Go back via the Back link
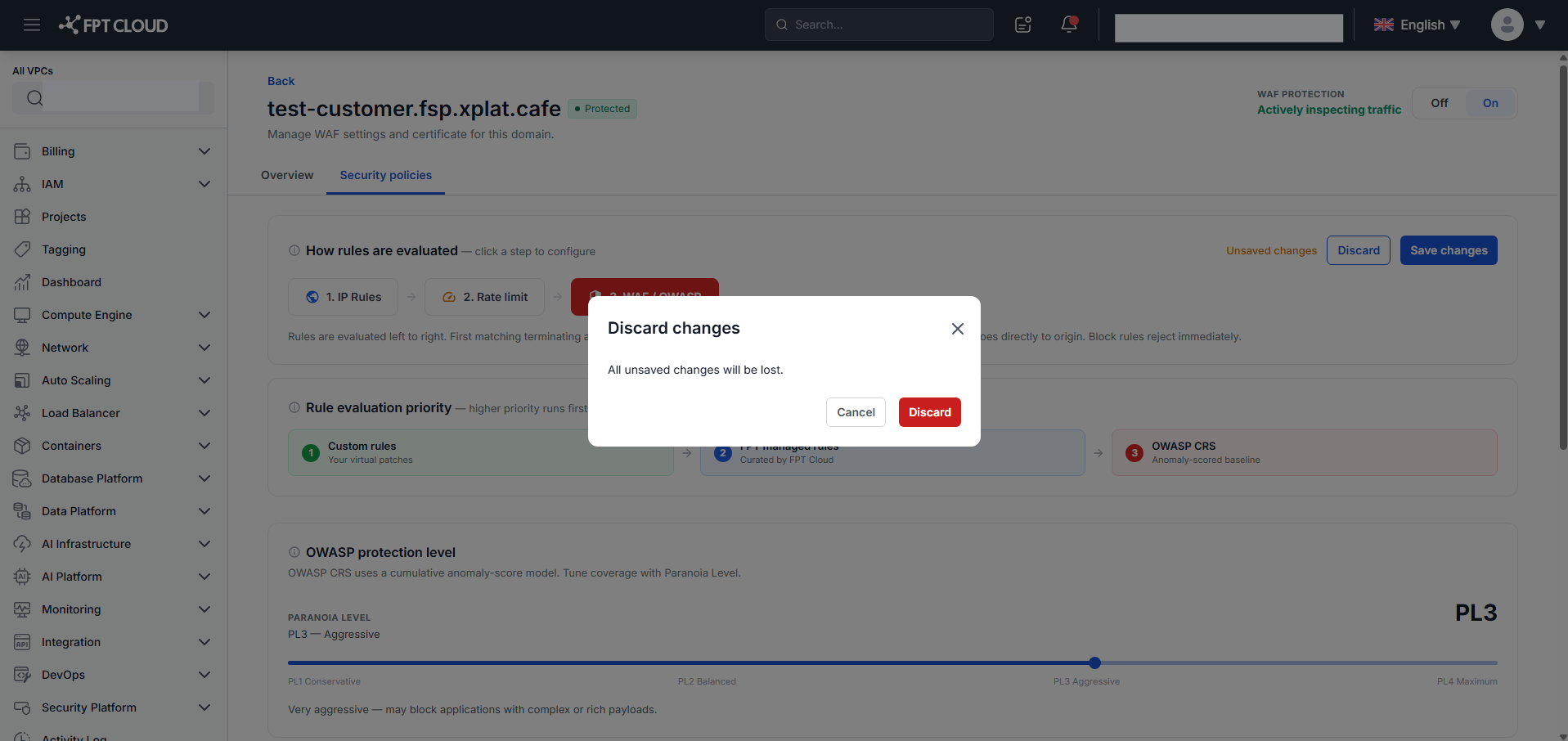The image size is (1568, 741). pos(281,81)
